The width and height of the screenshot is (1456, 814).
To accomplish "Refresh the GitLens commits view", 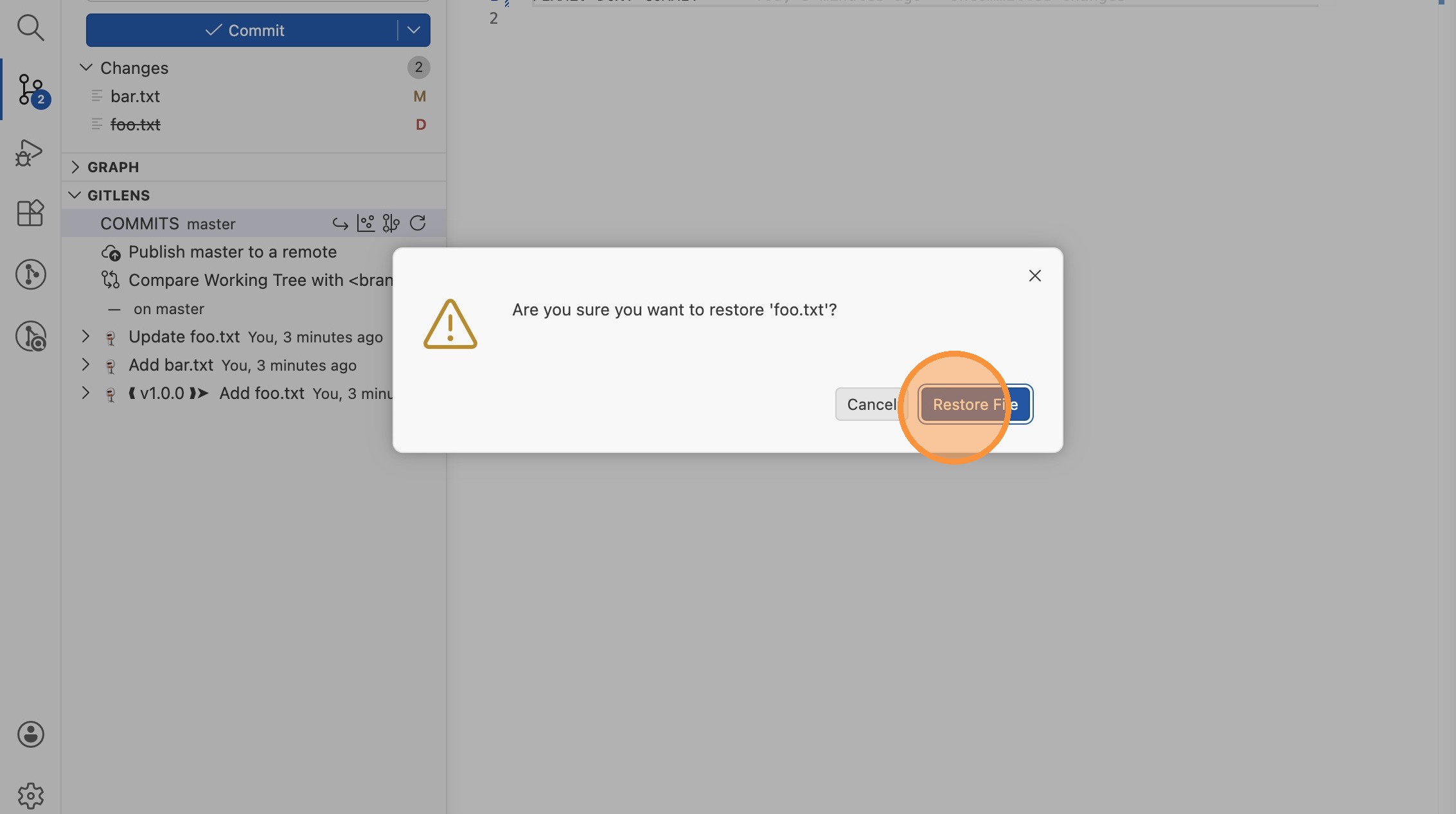I will (x=418, y=223).
